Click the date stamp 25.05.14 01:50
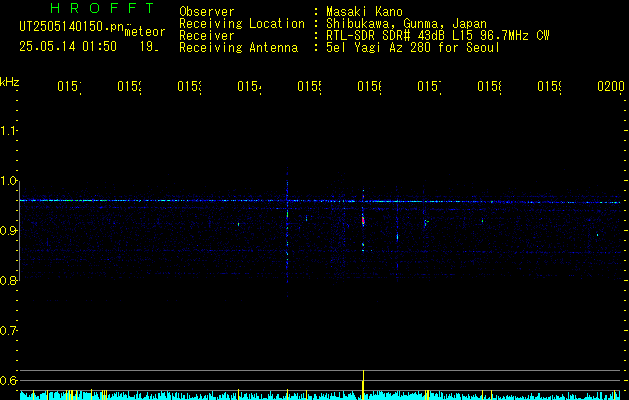This screenshot has height=400, width=629. (x=68, y=47)
